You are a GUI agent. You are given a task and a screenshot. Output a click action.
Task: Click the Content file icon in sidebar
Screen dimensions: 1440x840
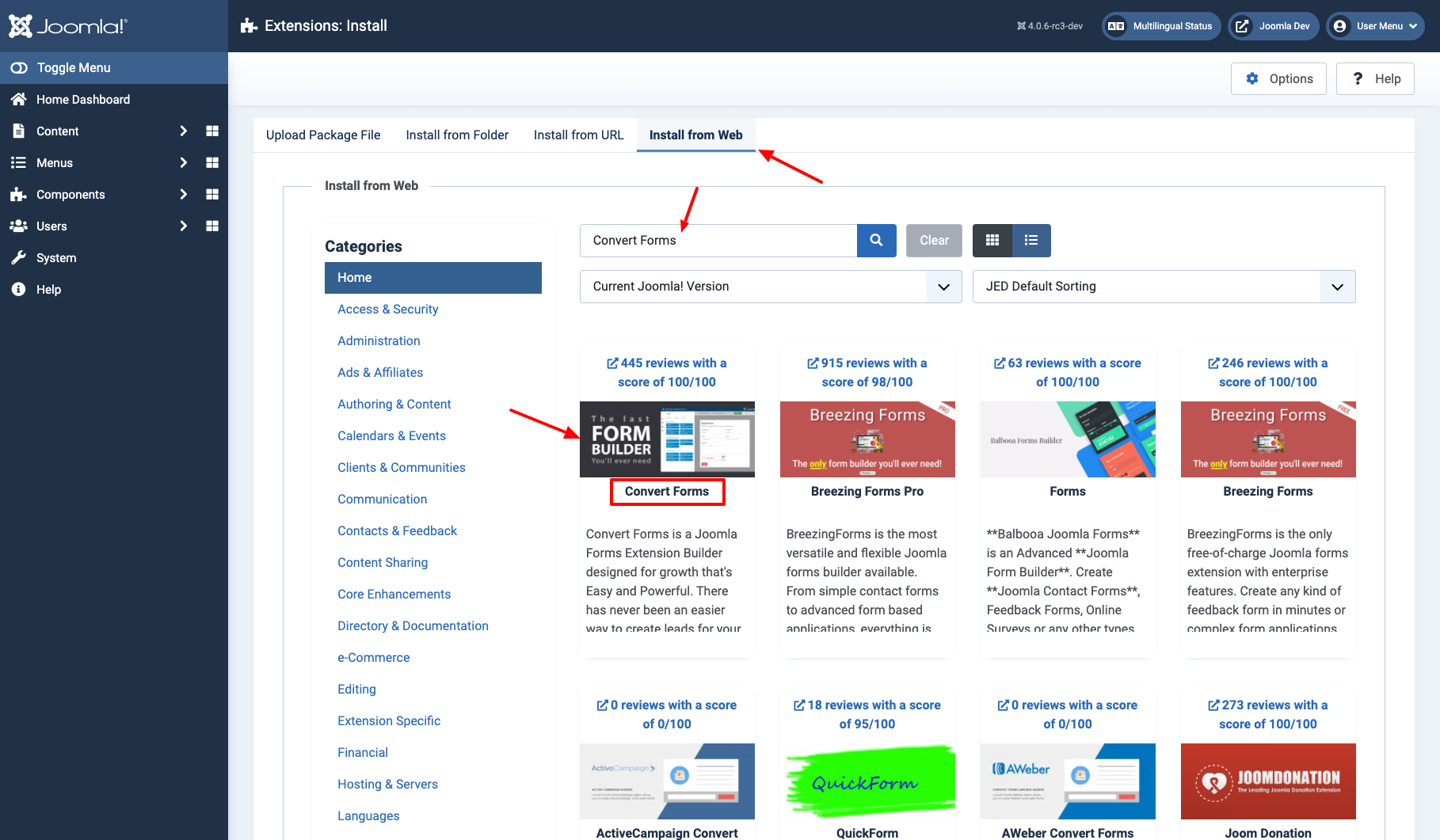(19, 131)
